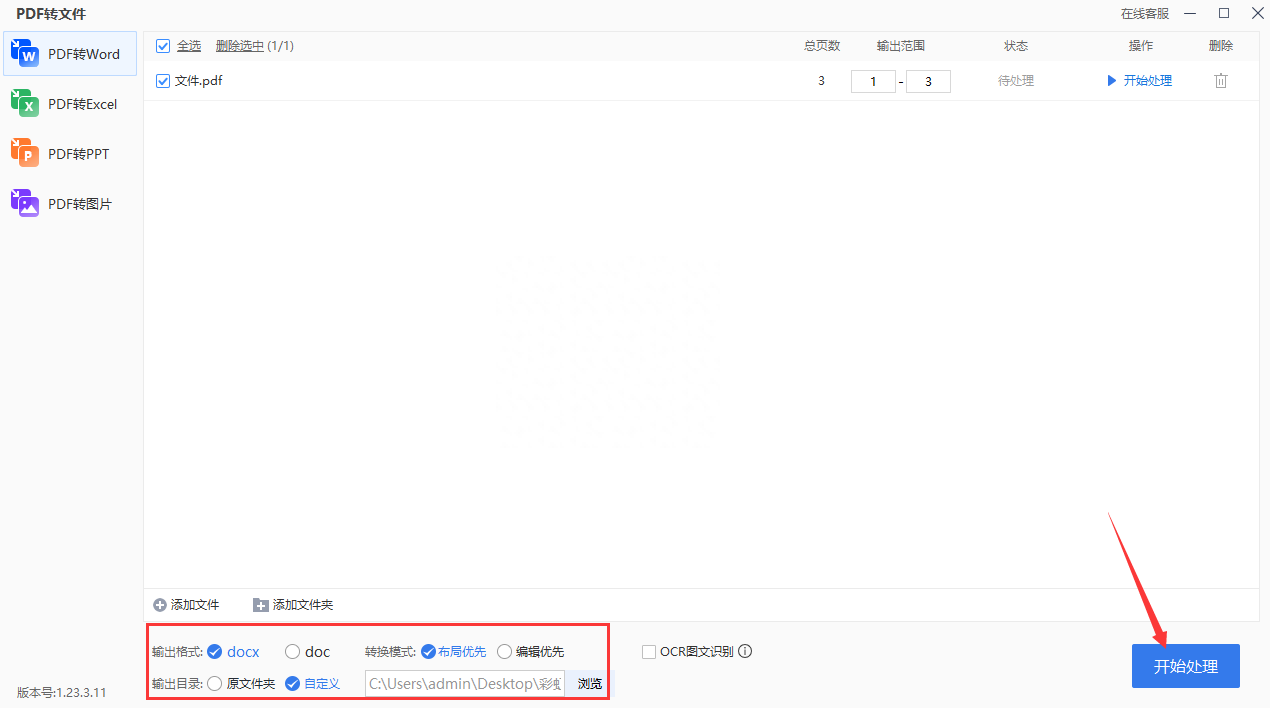Select 原文件夹 as output directory
The image size is (1270, 708).
214,684
